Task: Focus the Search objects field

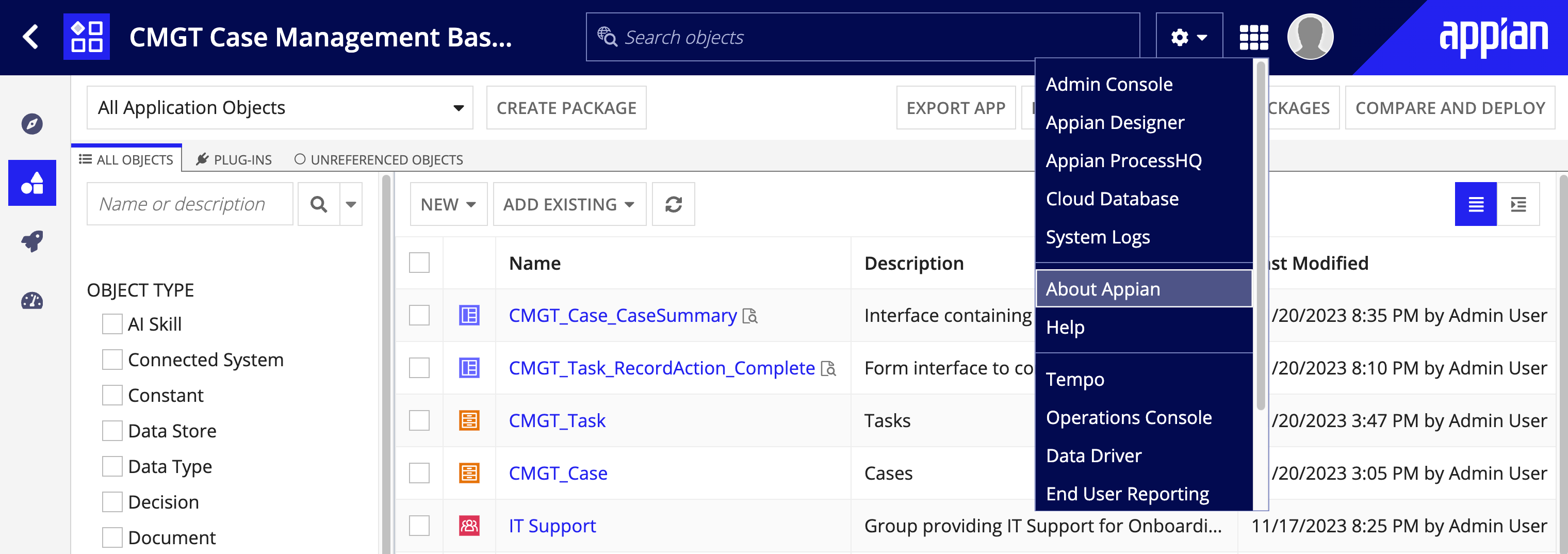Action: click(862, 37)
